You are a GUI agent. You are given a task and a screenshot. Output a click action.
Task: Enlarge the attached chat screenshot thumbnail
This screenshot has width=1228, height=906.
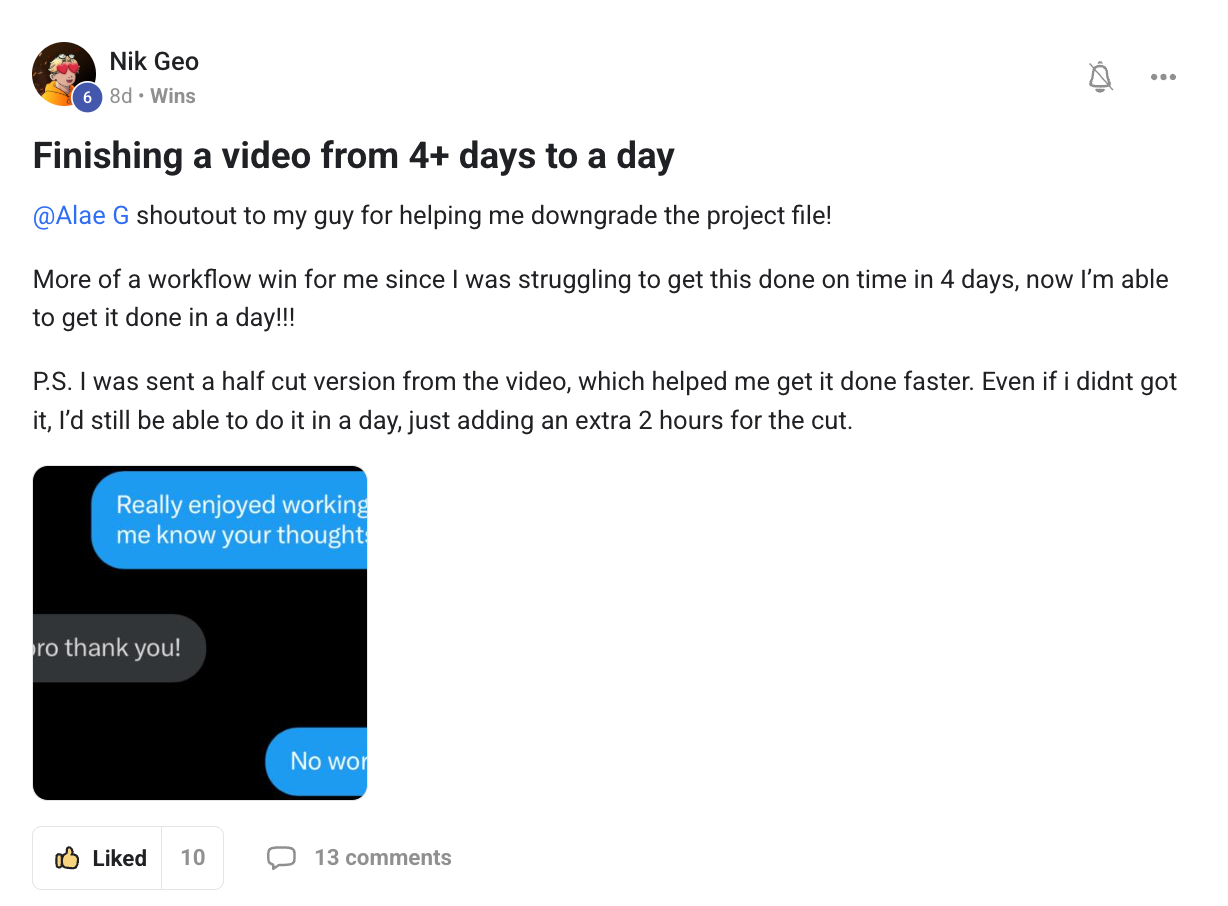pyautogui.click(x=200, y=633)
